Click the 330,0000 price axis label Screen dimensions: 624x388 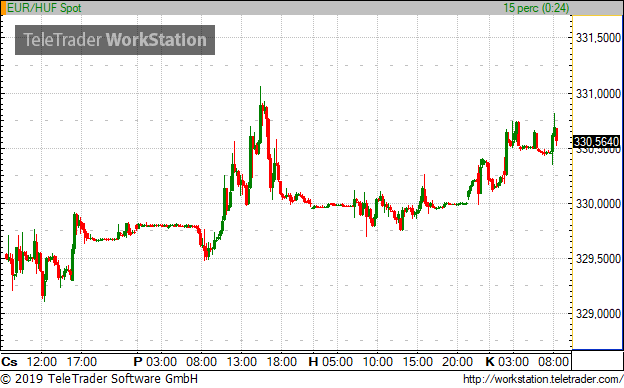(598, 204)
